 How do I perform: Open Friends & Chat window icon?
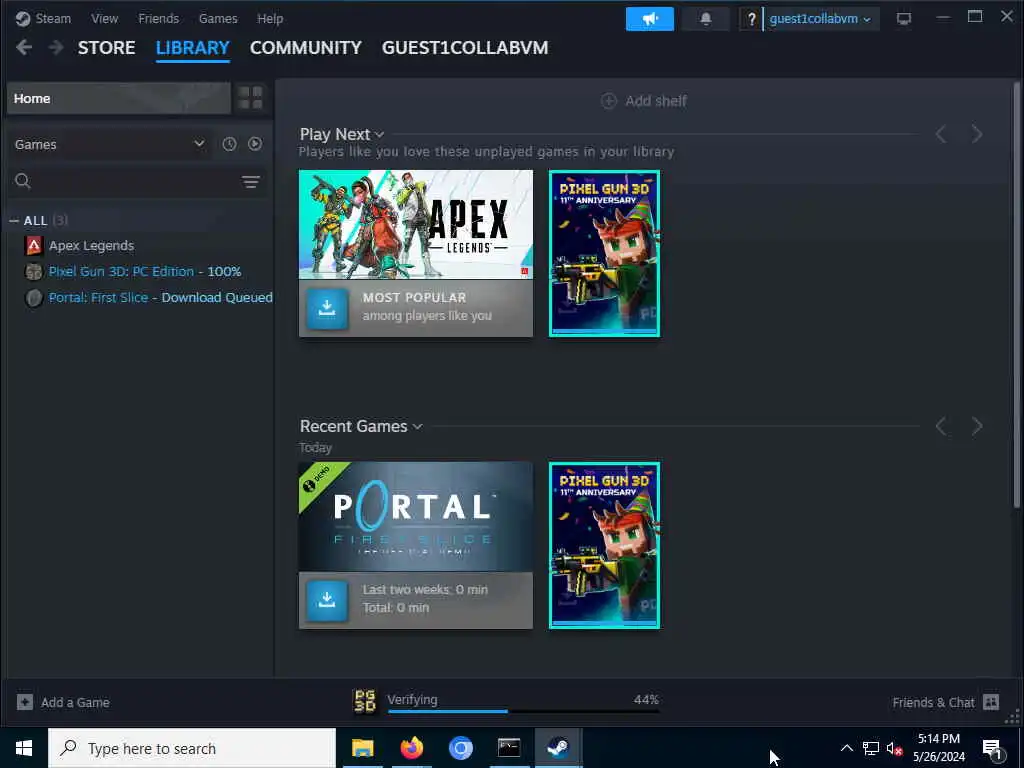point(991,702)
